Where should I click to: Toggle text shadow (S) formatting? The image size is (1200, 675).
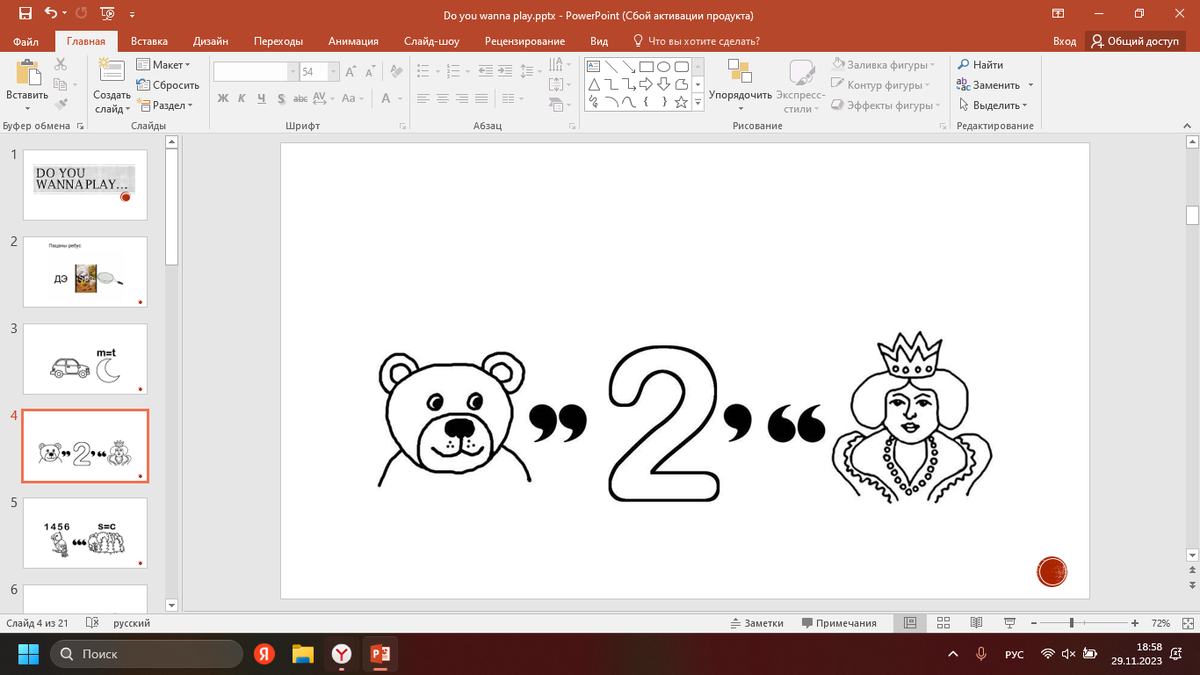click(x=281, y=98)
